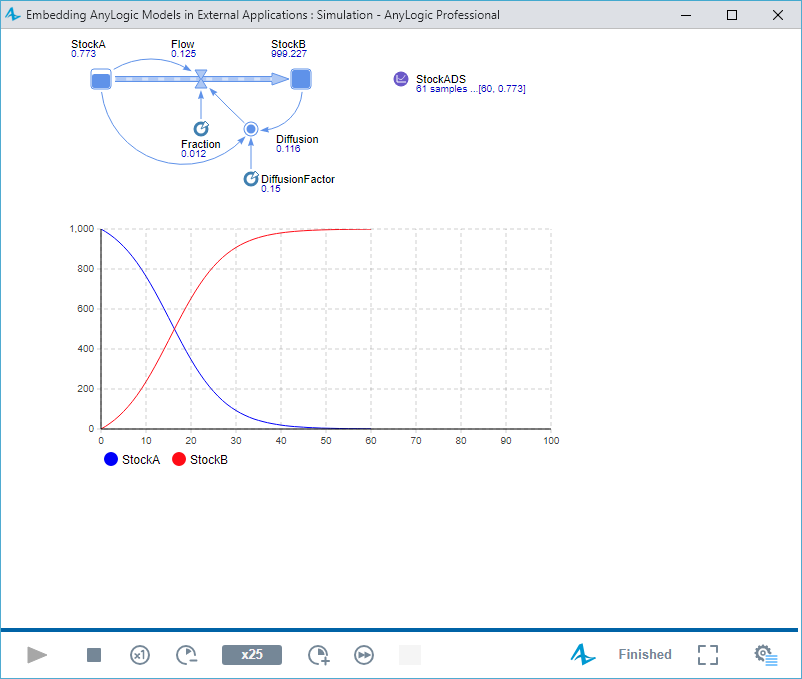Click the Diffusion dynamic variable circle
The width and height of the screenshot is (802, 679).
251,128
